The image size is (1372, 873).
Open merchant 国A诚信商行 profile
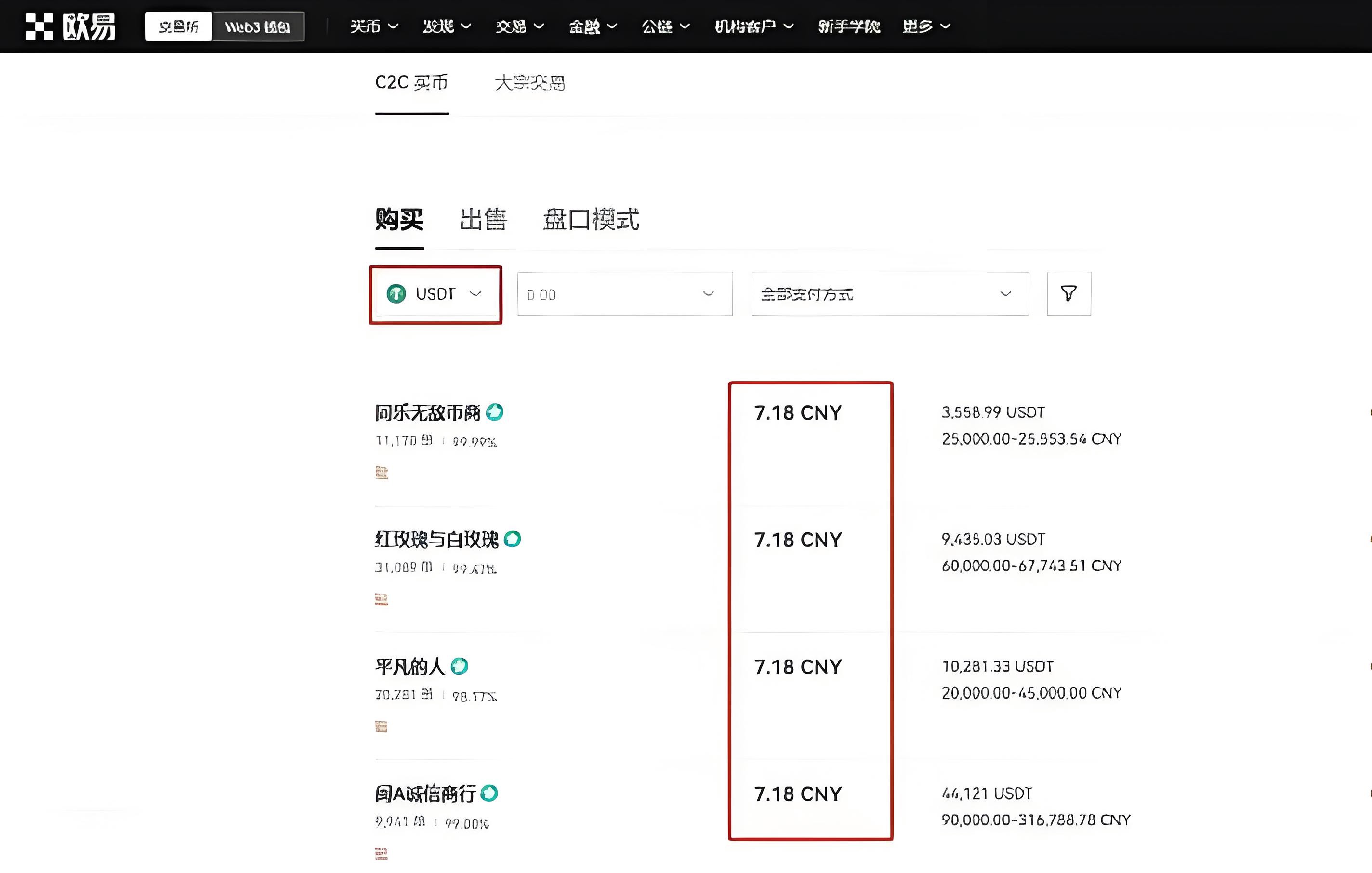click(x=425, y=793)
